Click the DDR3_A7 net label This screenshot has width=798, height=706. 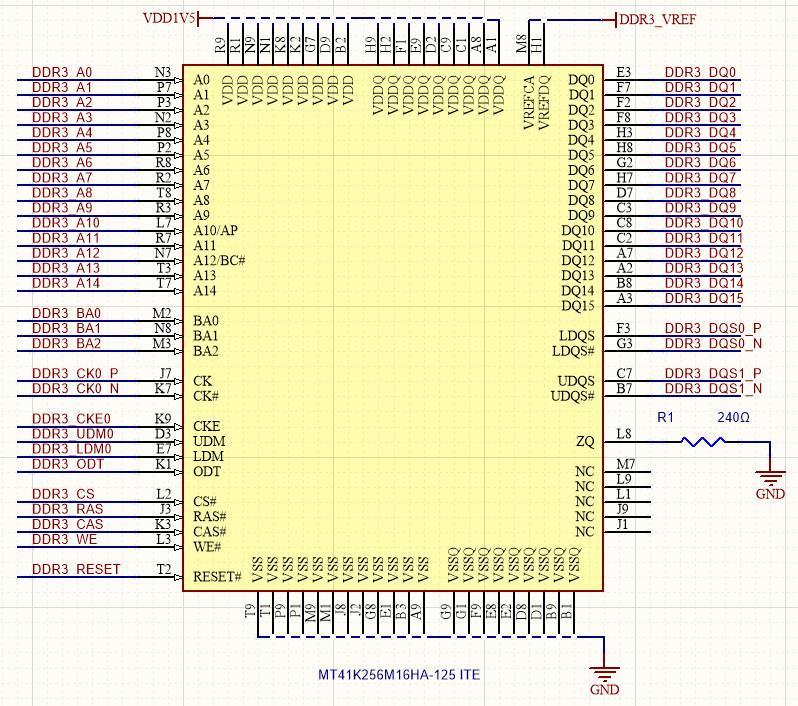click(62, 178)
